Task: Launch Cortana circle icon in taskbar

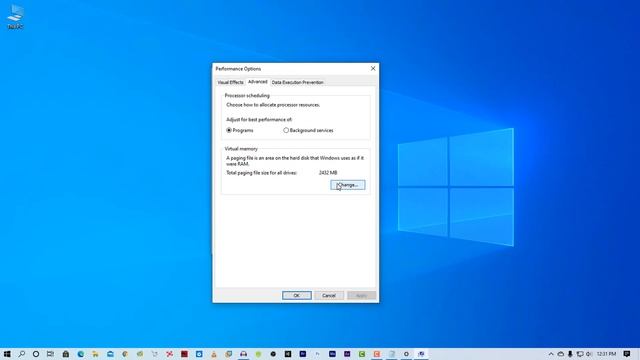Action: (x=36, y=354)
